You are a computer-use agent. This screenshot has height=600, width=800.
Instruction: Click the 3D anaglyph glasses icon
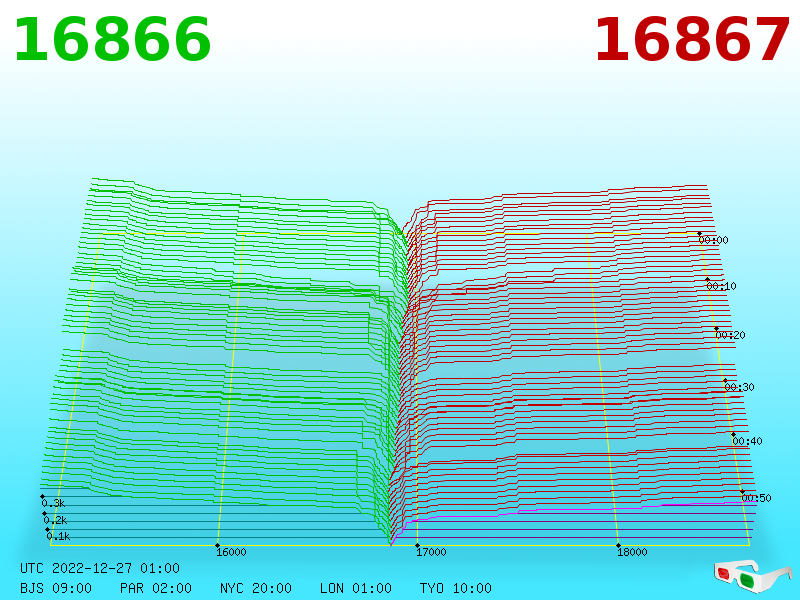click(753, 576)
